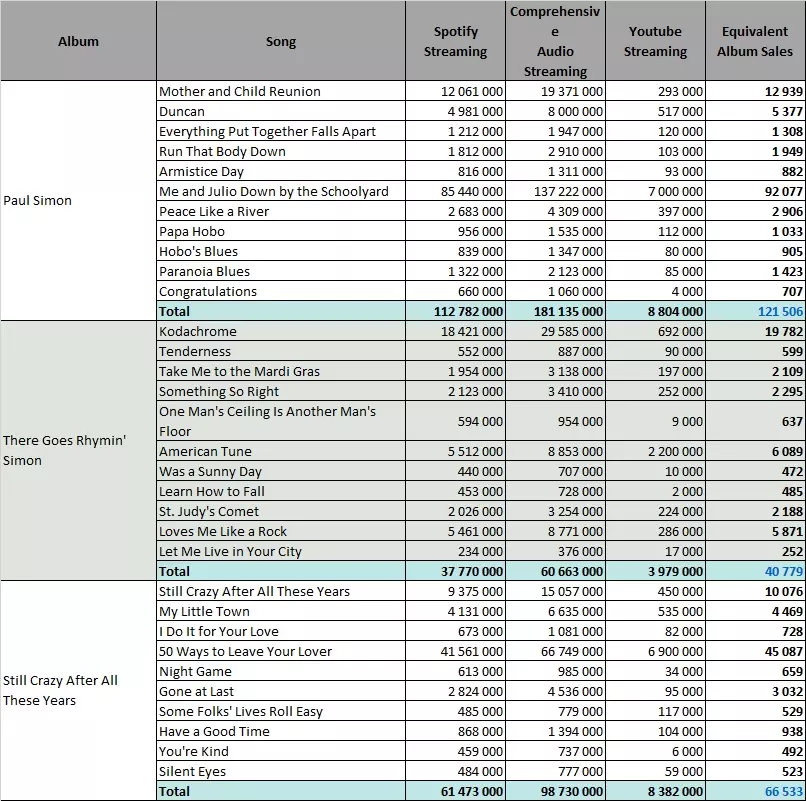Select the 'You're Kind' song cell
Screen dimensions: 806x801
tap(281, 751)
